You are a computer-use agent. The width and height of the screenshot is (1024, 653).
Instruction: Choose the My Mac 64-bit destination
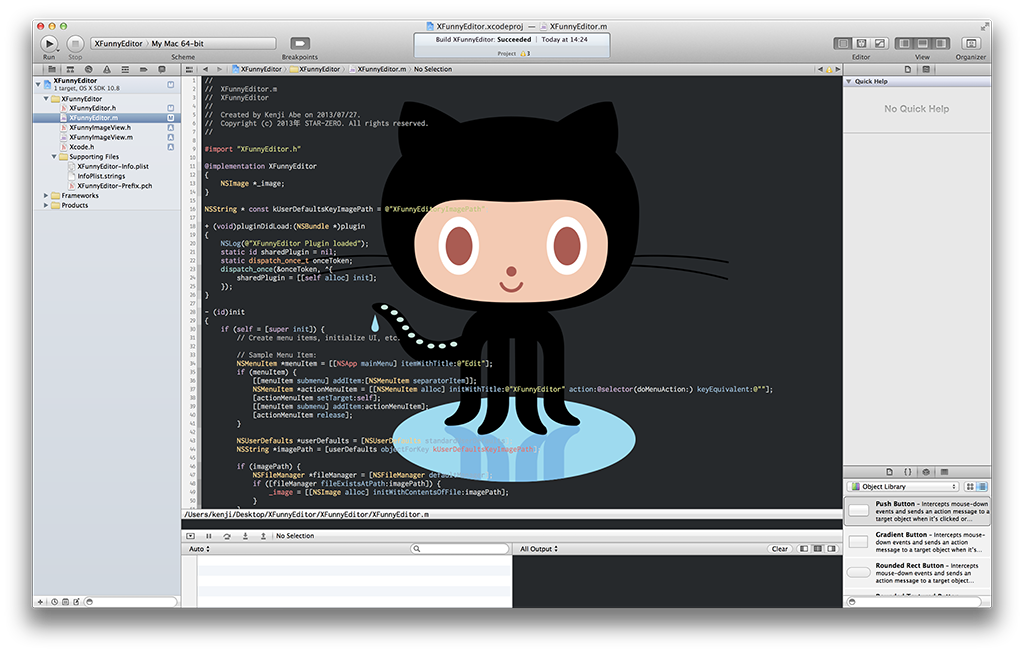(178, 44)
